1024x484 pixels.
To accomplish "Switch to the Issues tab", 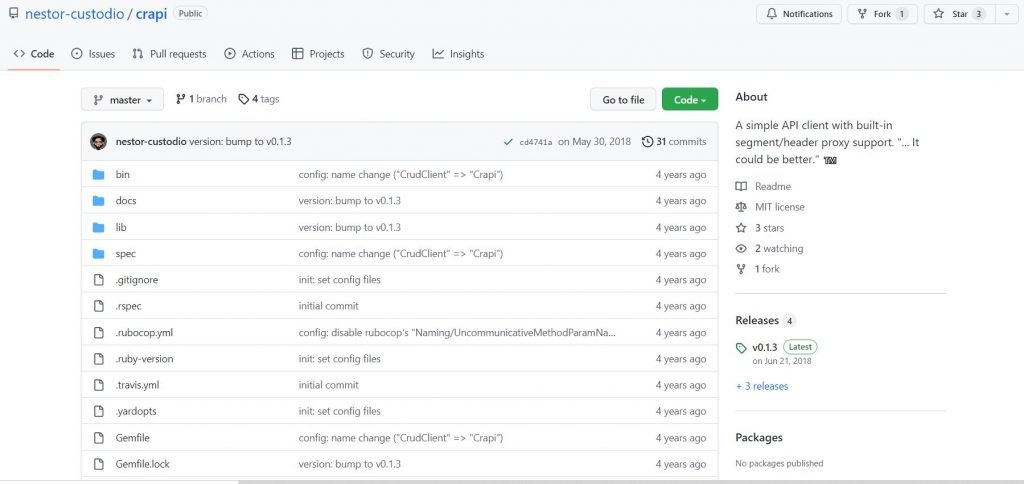I will tap(93, 54).
